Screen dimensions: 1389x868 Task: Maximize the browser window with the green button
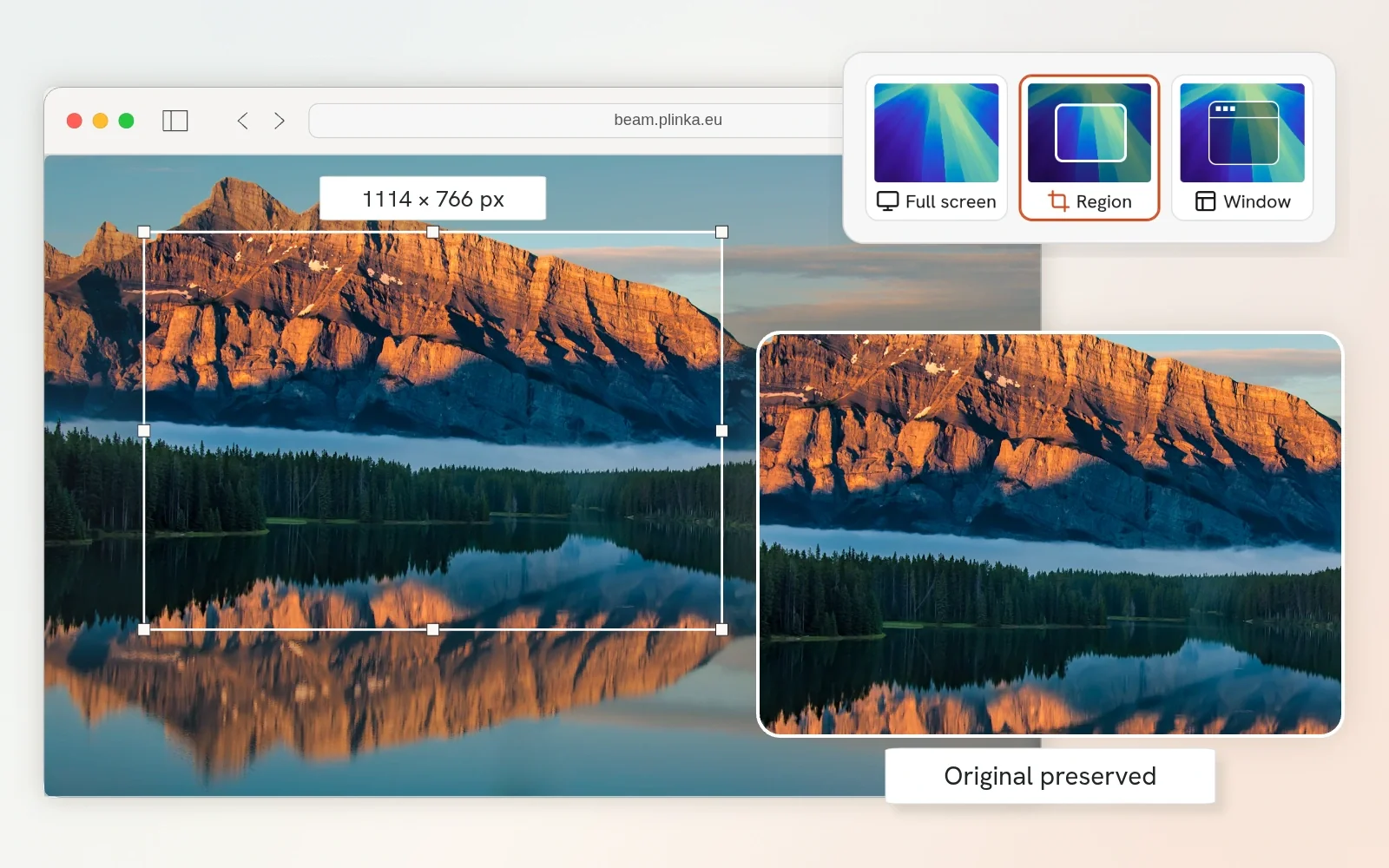127,121
